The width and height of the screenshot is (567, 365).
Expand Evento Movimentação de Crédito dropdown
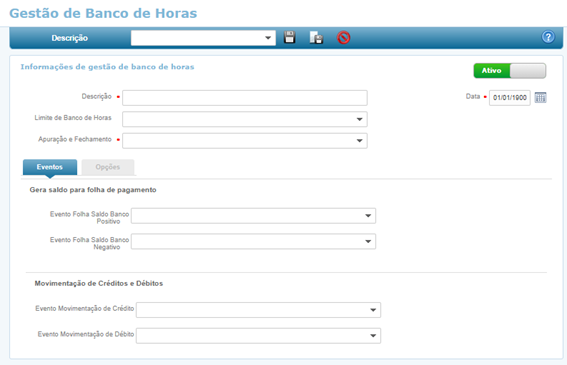[258, 310]
